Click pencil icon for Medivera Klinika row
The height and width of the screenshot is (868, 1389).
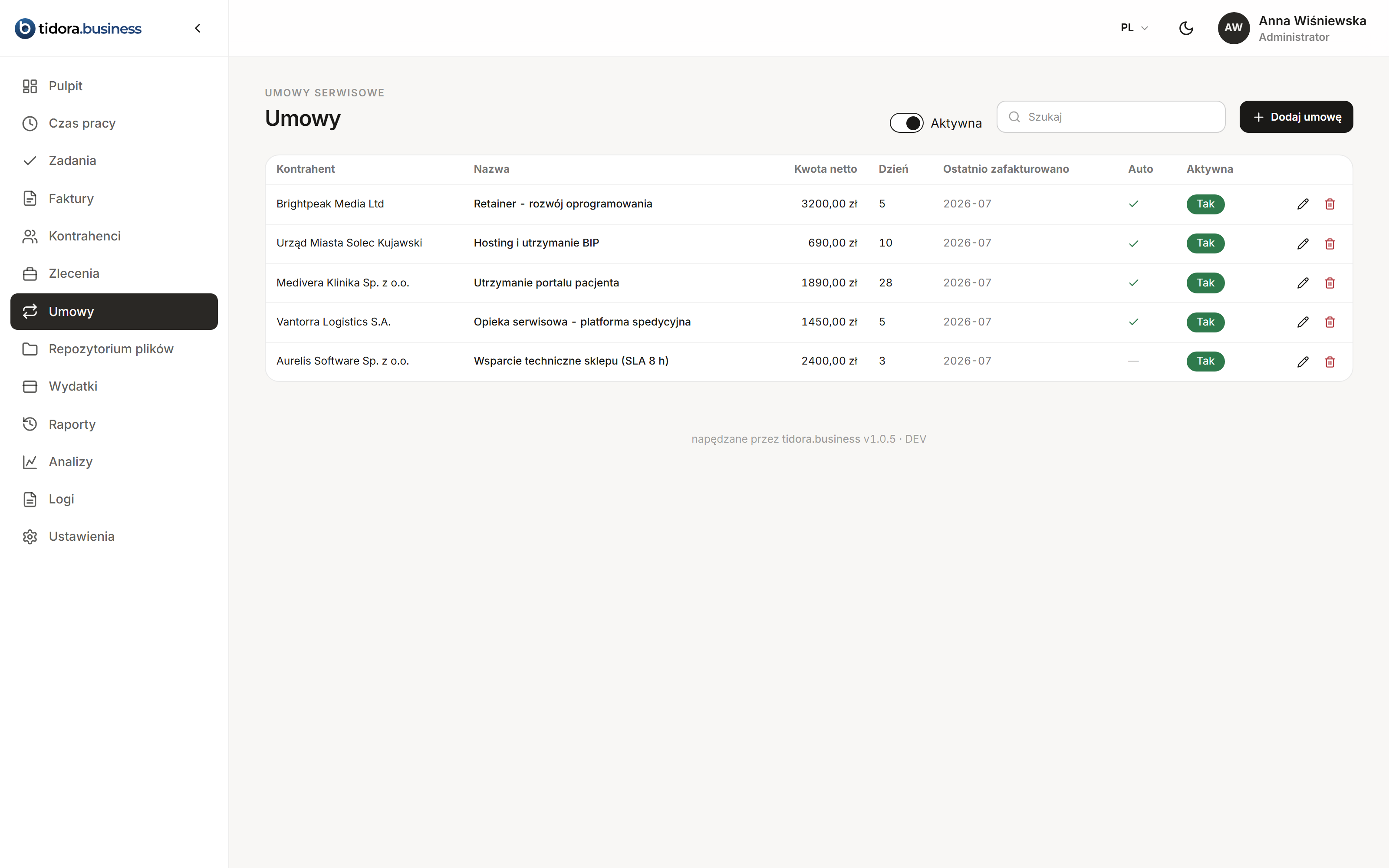1303,283
